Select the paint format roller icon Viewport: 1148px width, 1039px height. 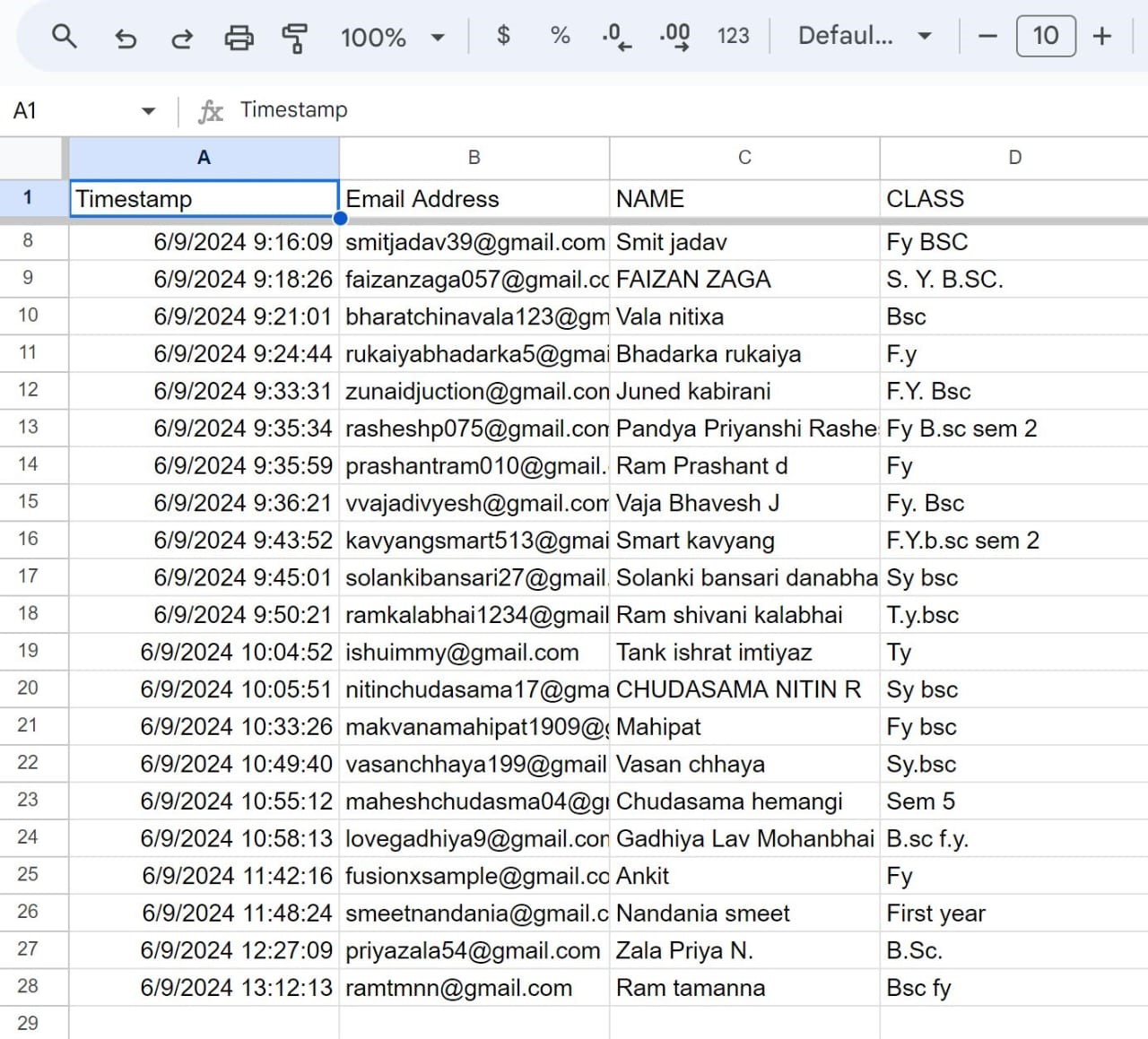pos(294,38)
